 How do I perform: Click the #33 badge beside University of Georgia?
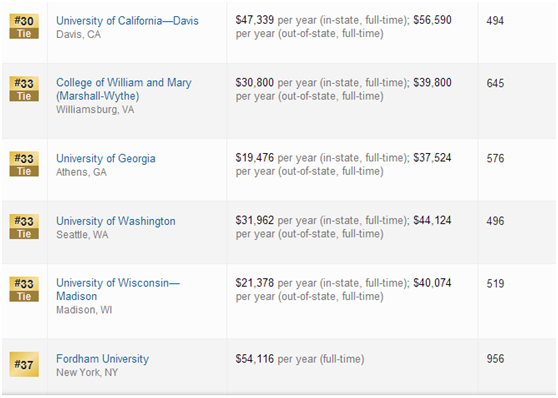tap(24, 164)
